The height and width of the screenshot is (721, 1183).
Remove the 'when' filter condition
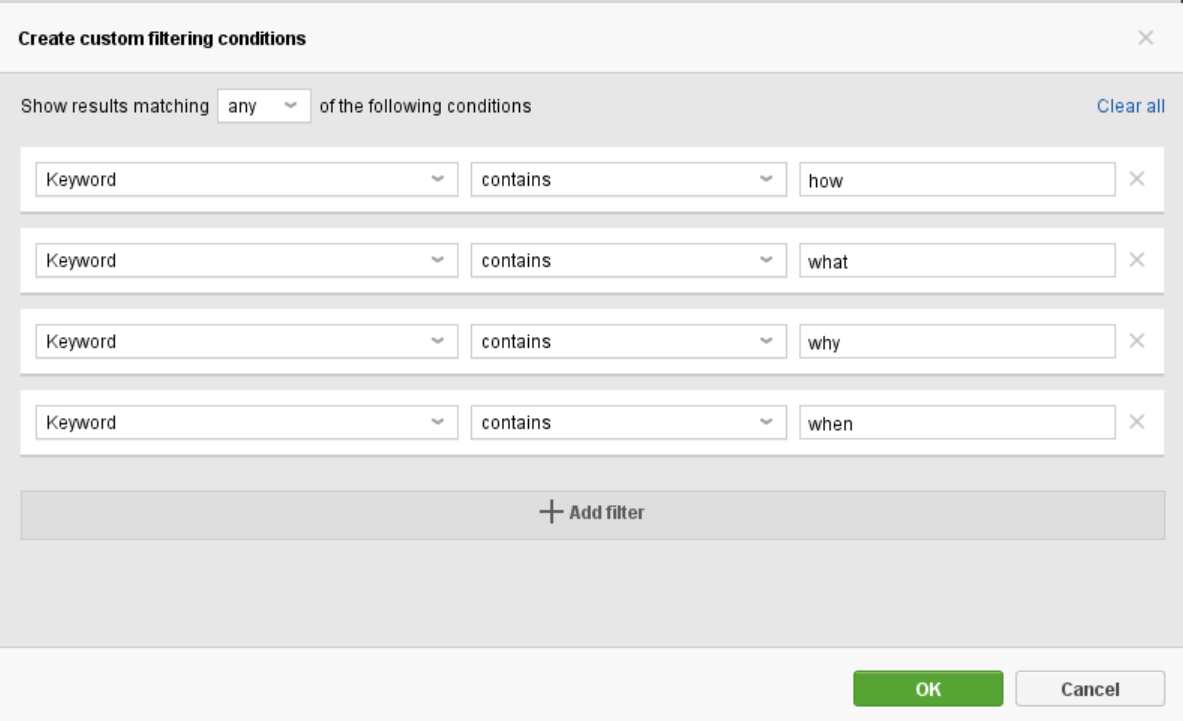1136,422
